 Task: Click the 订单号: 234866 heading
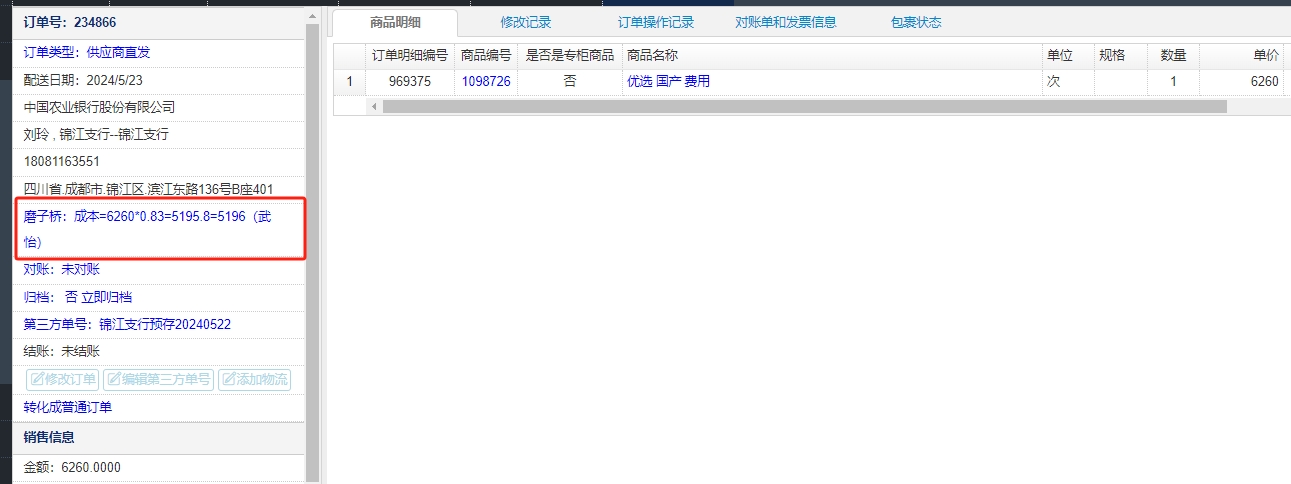point(70,22)
